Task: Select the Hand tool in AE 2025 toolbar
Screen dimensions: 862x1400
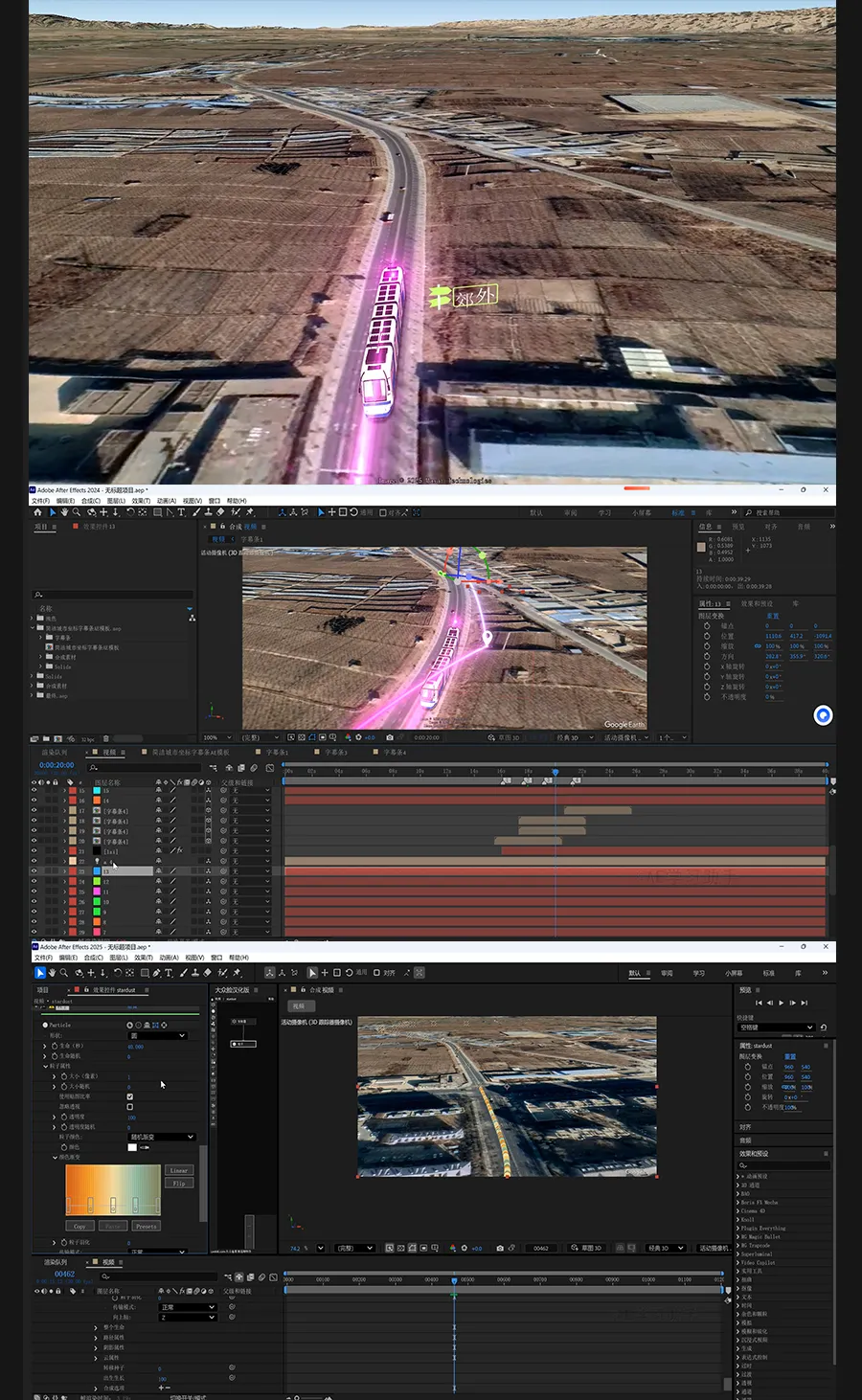Action: pyautogui.click(x=52, y=973)
